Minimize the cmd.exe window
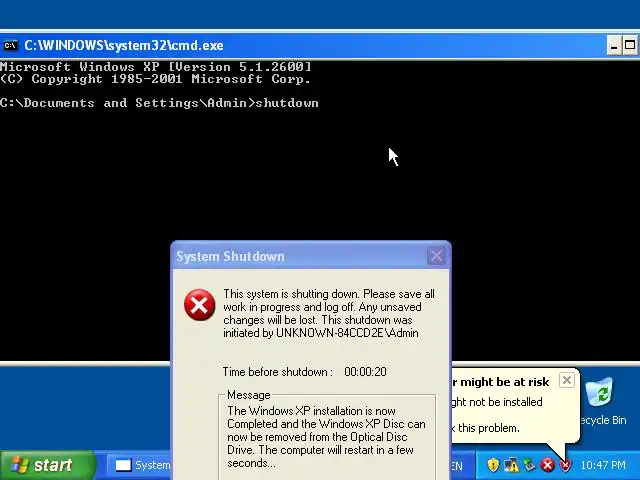The width and height of the screenshot is (640, 480). (x=613, y=45)
